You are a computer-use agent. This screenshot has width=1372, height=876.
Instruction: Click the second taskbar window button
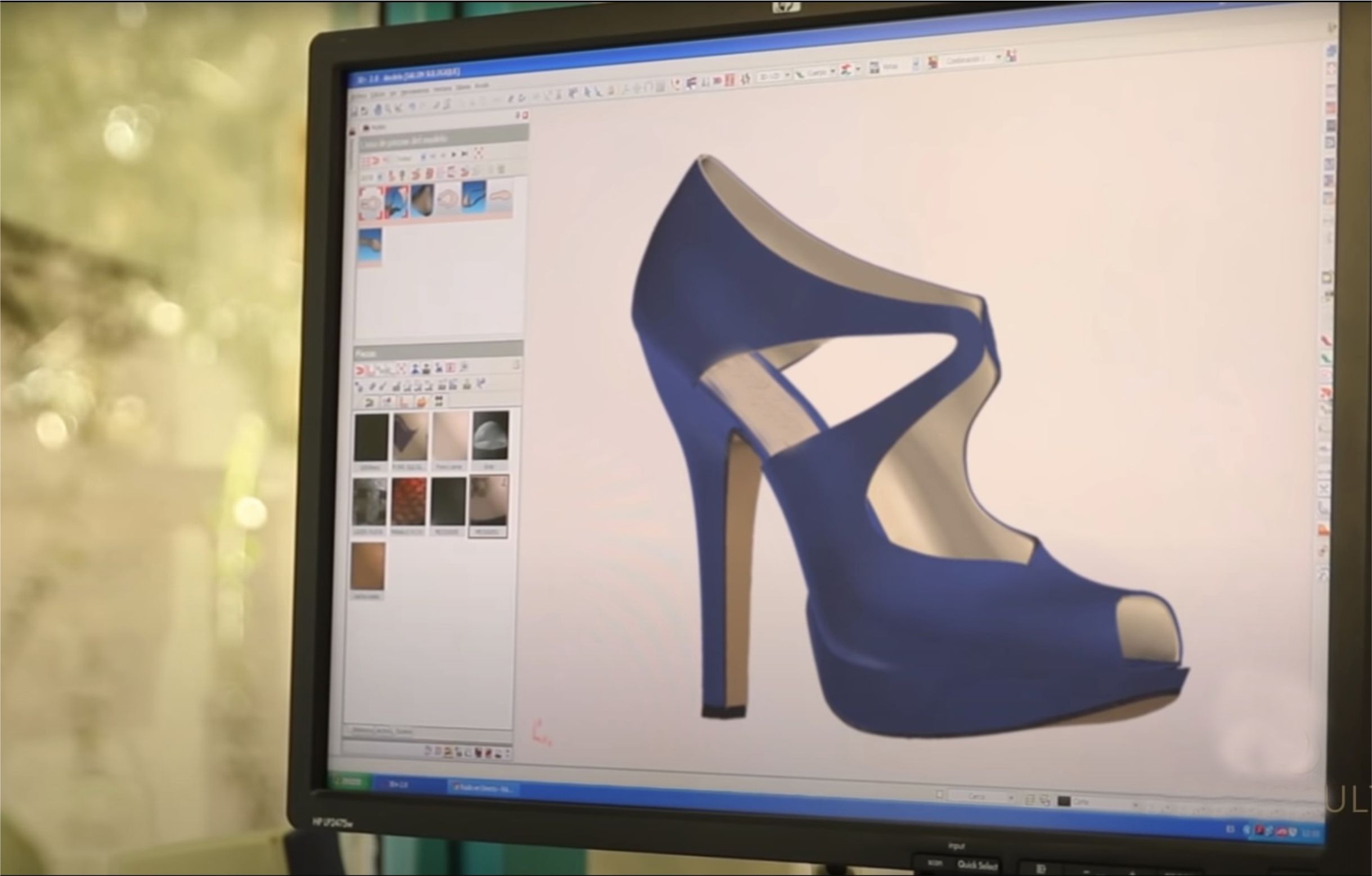click(485, 788)
